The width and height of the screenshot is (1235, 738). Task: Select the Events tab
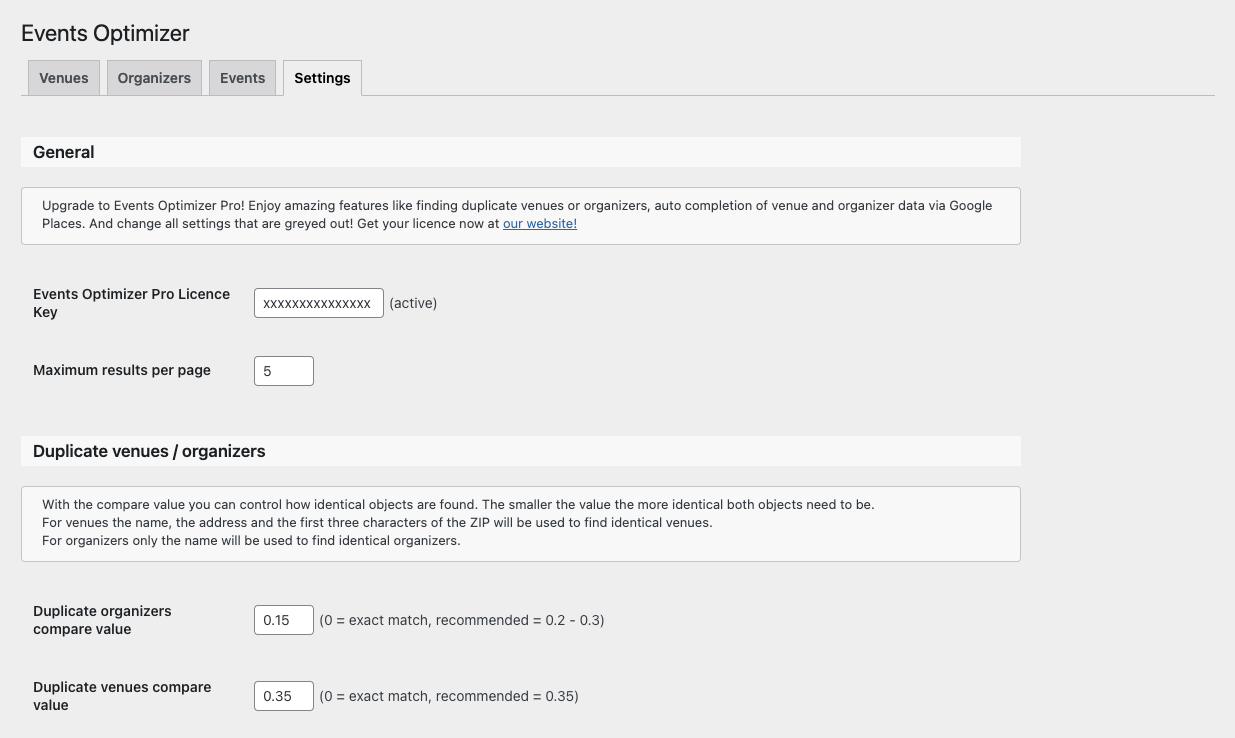click(x=242, y=78)
